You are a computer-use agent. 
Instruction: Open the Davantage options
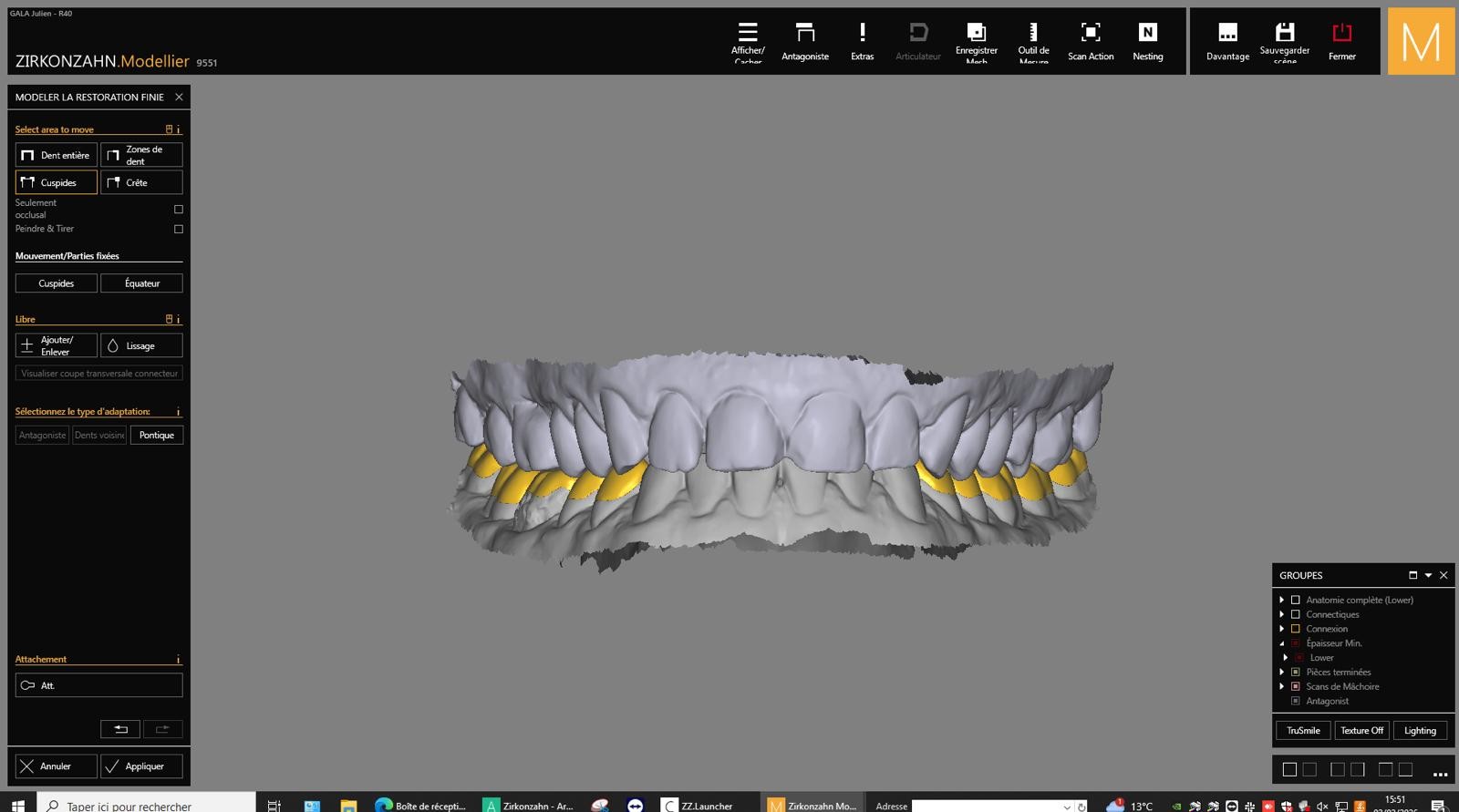(x=1227, y=42)
